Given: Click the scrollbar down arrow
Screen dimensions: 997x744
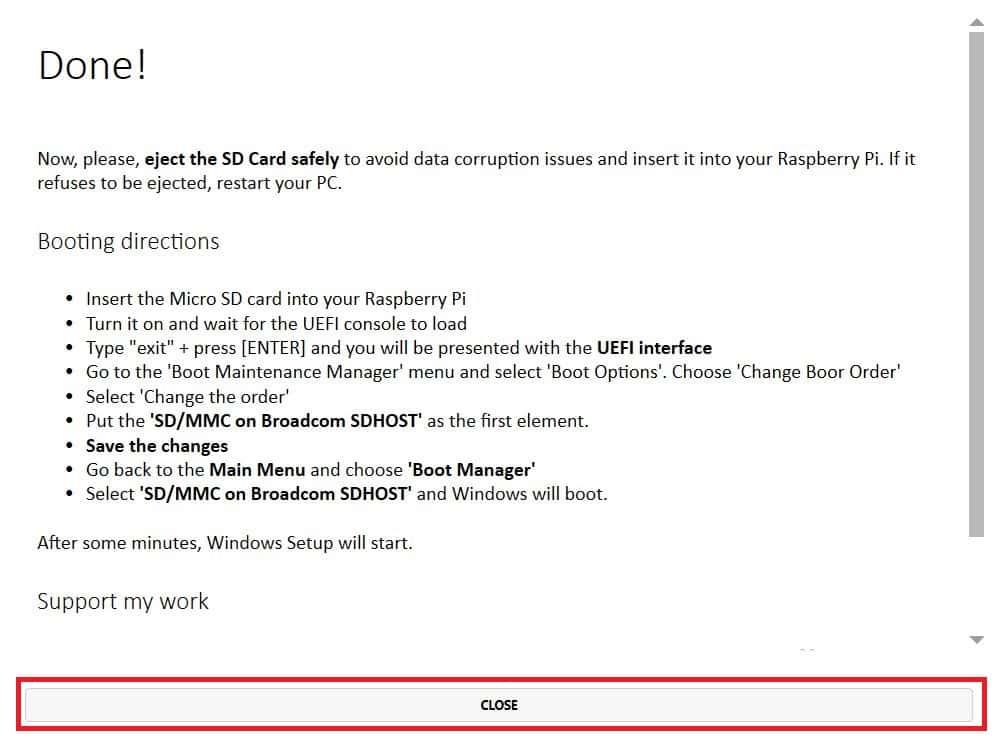Looking at the screenshot, I should tap(977, 640).
